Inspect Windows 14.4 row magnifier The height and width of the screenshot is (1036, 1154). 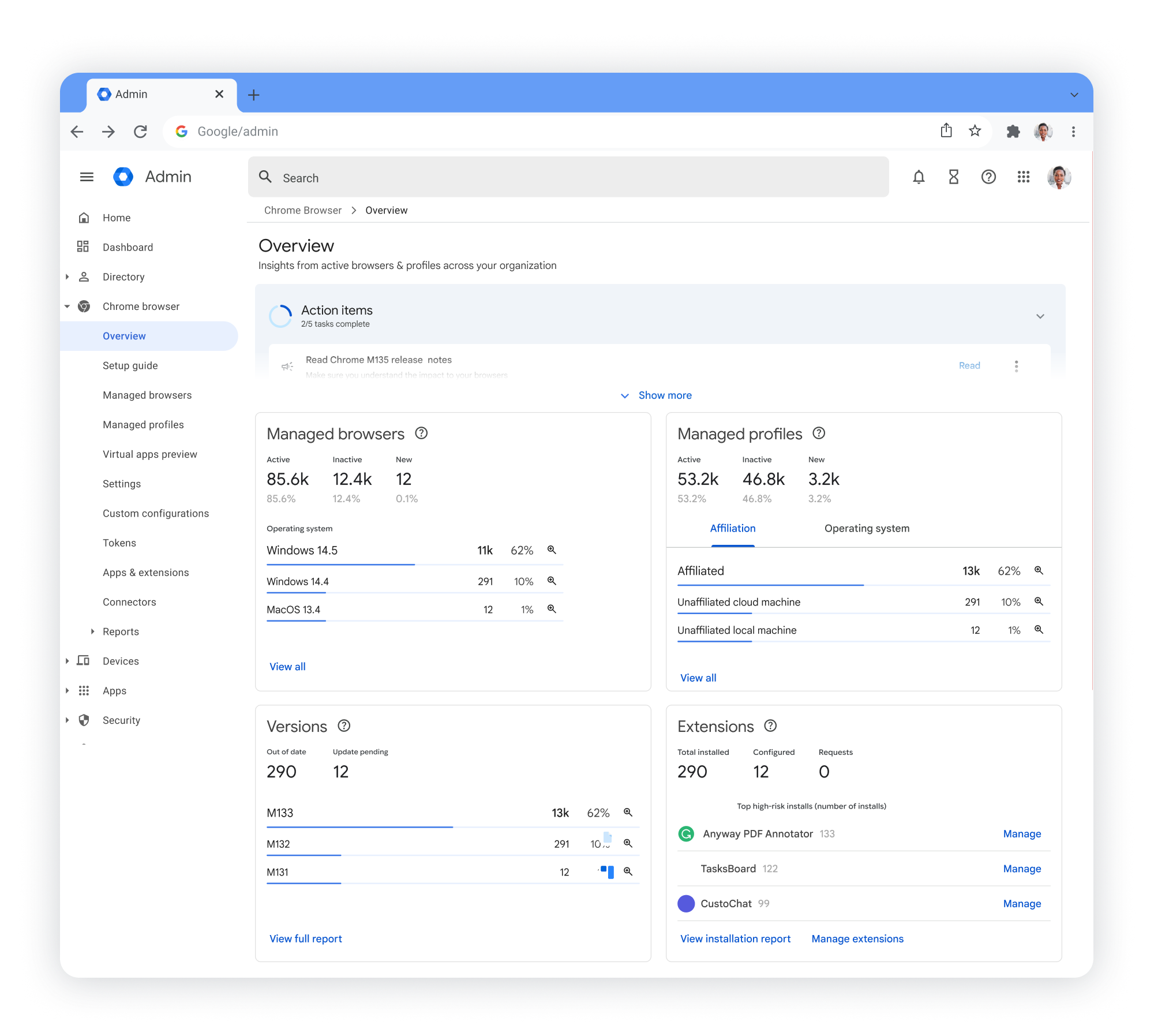552,581
